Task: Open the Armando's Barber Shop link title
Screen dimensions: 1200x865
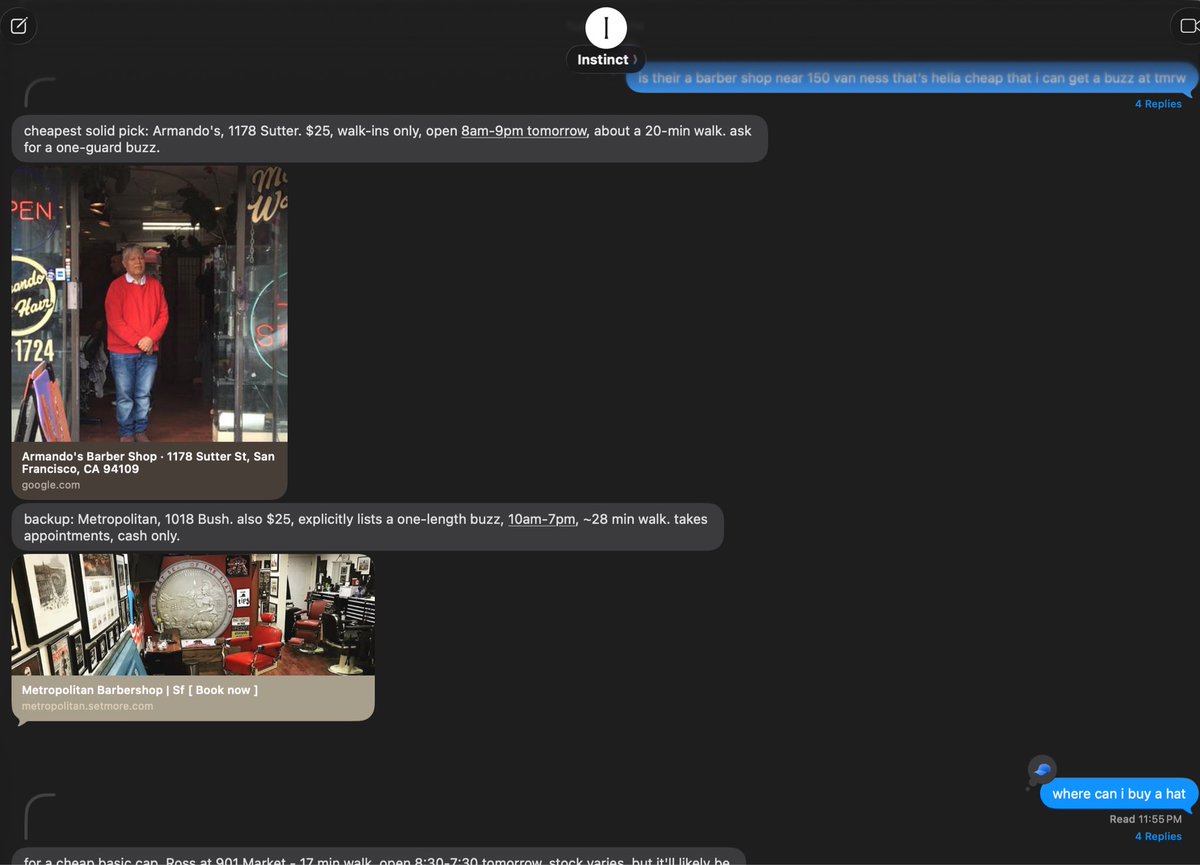Action: [148, 462]
